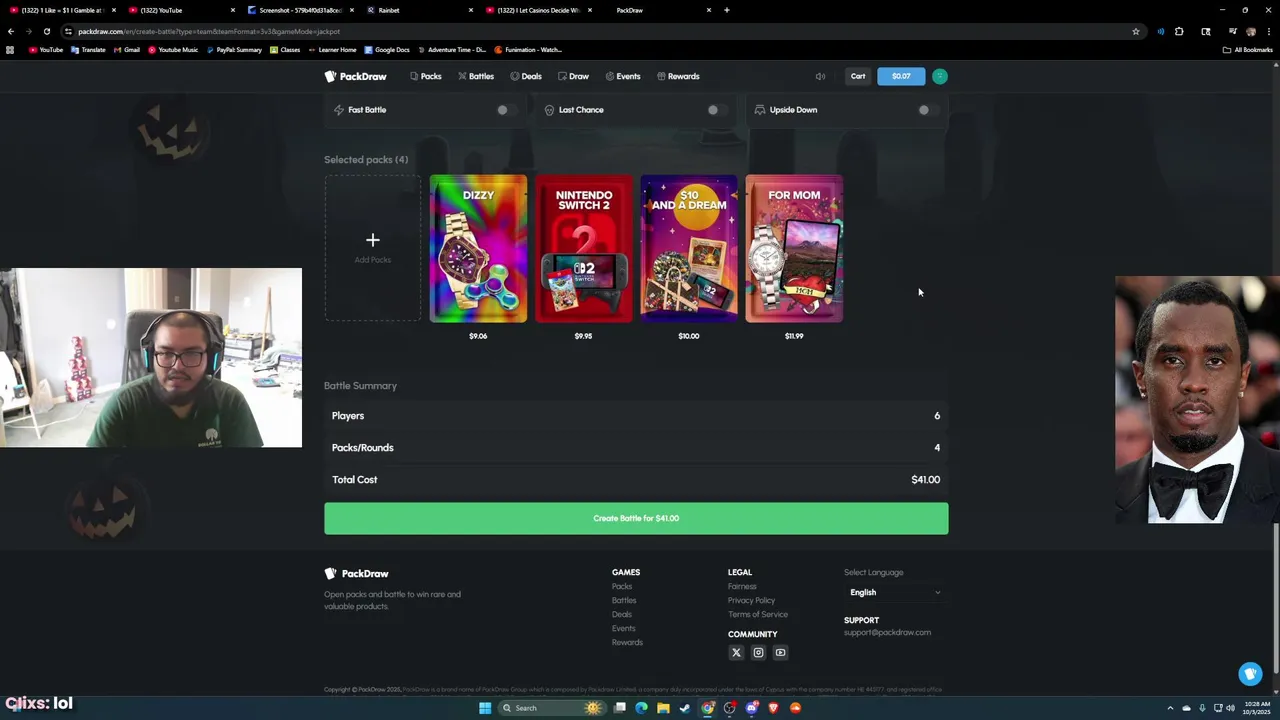Open the Funimation bookmark
Viewport: 1280px width, 720px height.
click(528, 49)
